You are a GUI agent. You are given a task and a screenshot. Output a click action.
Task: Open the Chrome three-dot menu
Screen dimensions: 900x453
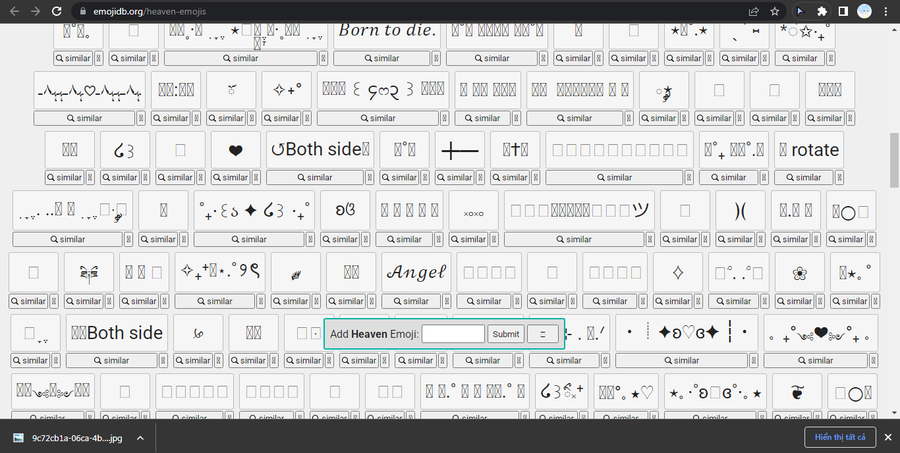pos(886,11)
